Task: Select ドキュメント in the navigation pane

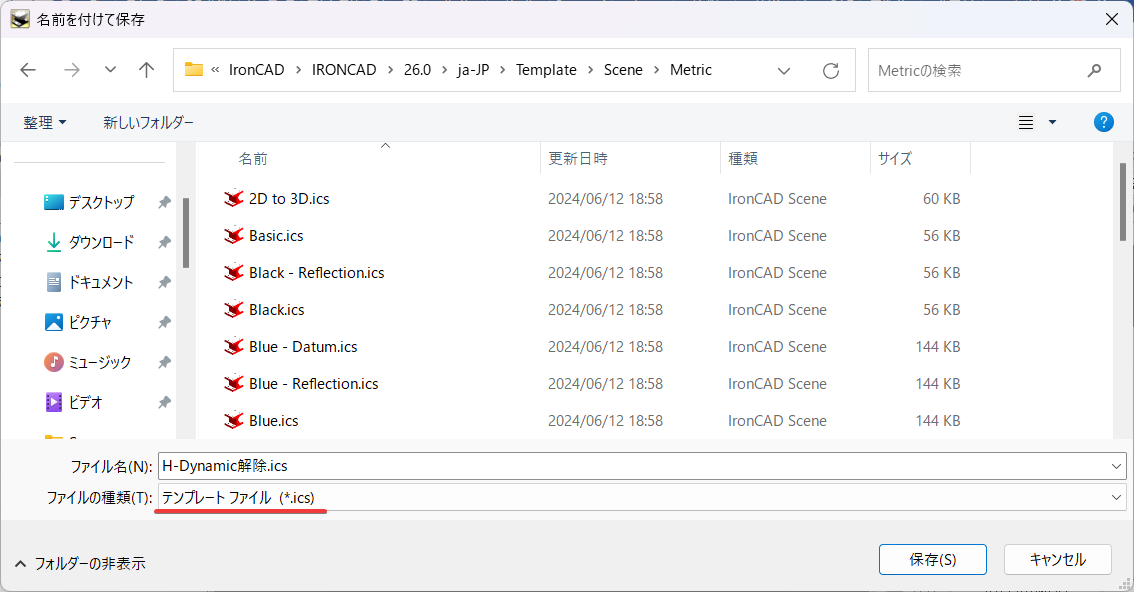Action: [x=89, y=282]
